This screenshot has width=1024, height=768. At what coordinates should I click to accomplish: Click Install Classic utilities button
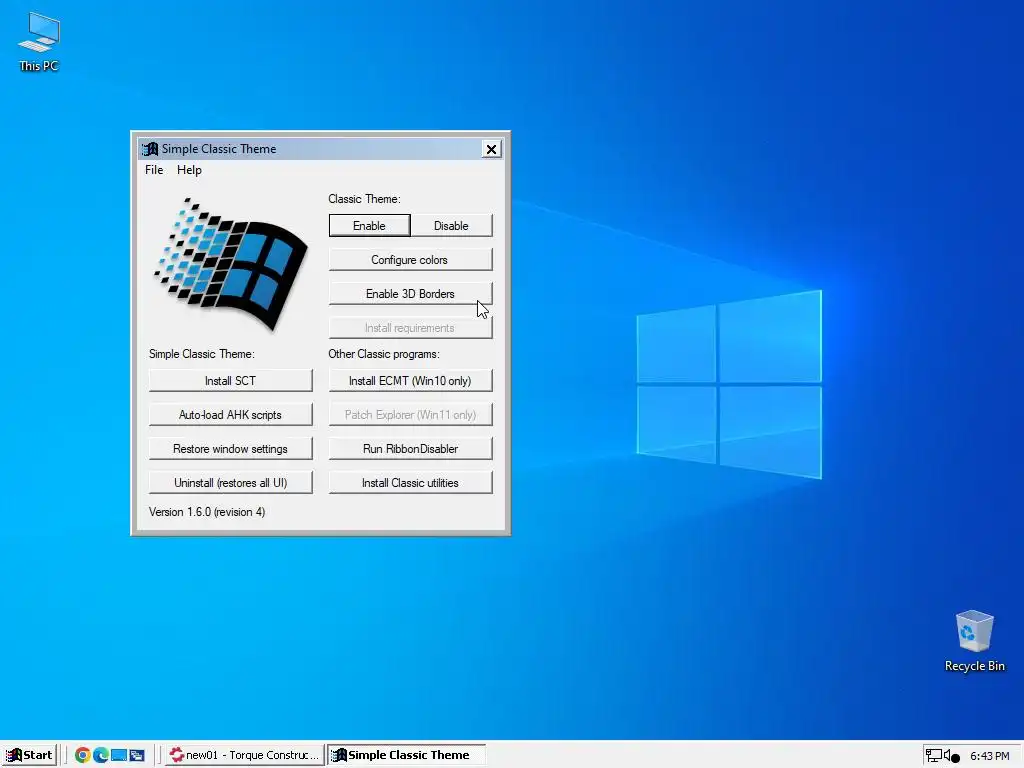click(410, 483)
